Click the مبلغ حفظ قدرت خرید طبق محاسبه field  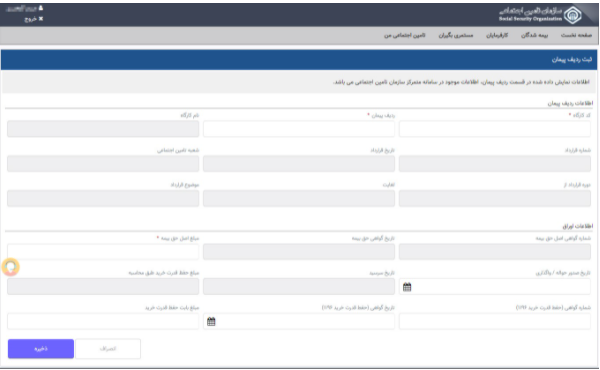tap(103, 287)
